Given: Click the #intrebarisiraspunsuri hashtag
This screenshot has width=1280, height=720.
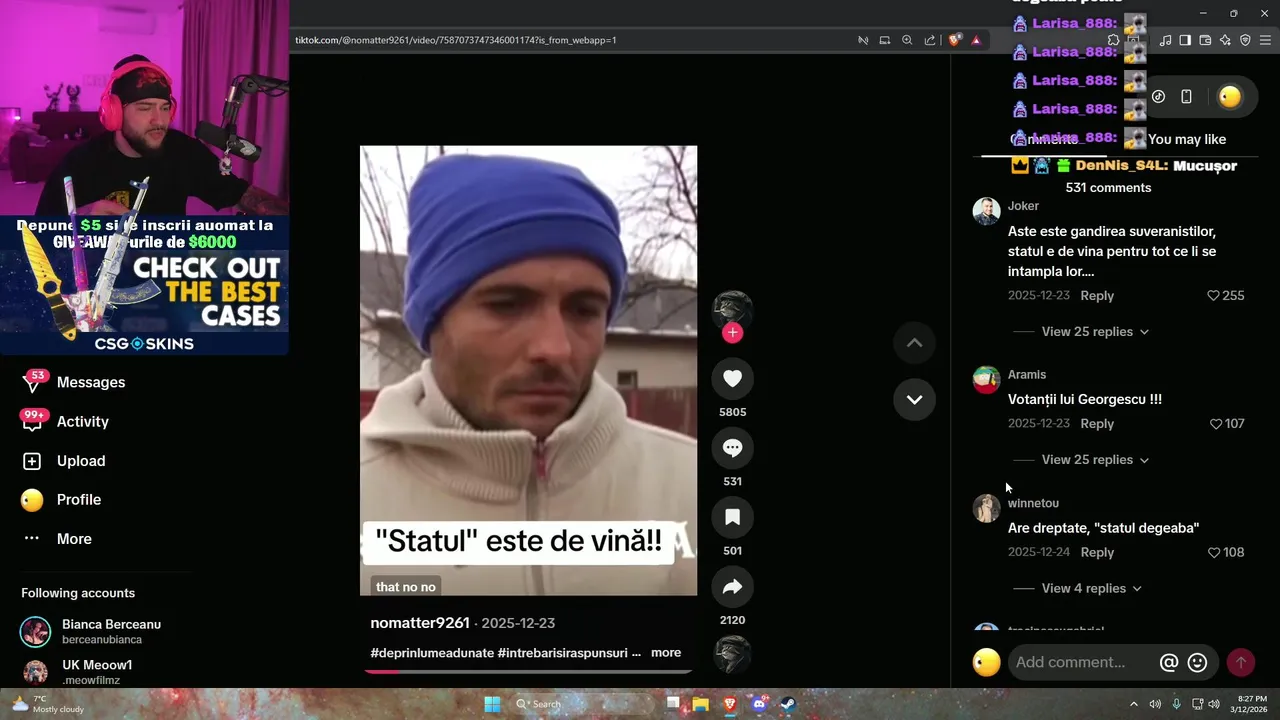Looking at the screenshot, I should click(564, 653).
